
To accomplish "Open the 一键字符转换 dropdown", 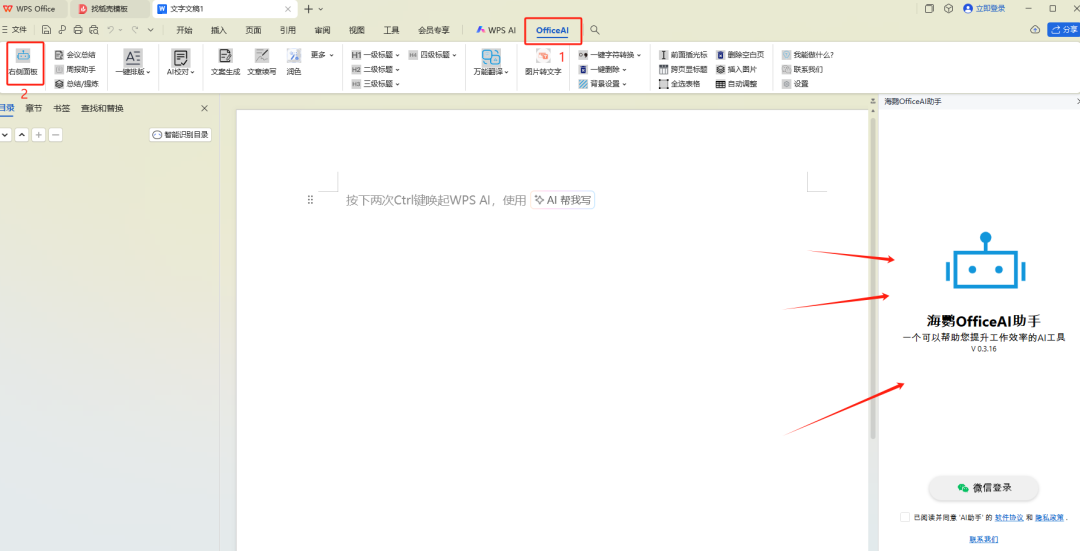I will pos(610,54).
